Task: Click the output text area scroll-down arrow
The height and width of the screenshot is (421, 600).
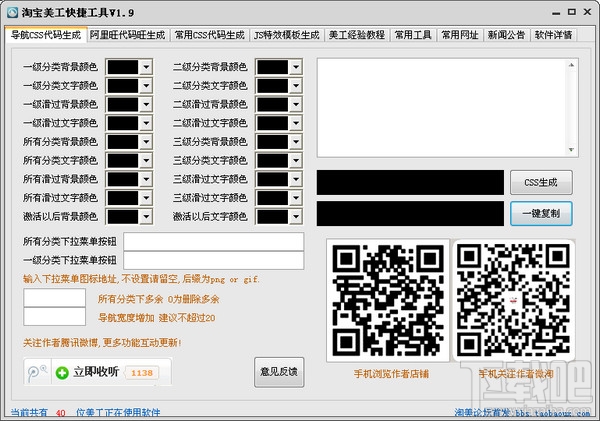Action: (571, 150)
